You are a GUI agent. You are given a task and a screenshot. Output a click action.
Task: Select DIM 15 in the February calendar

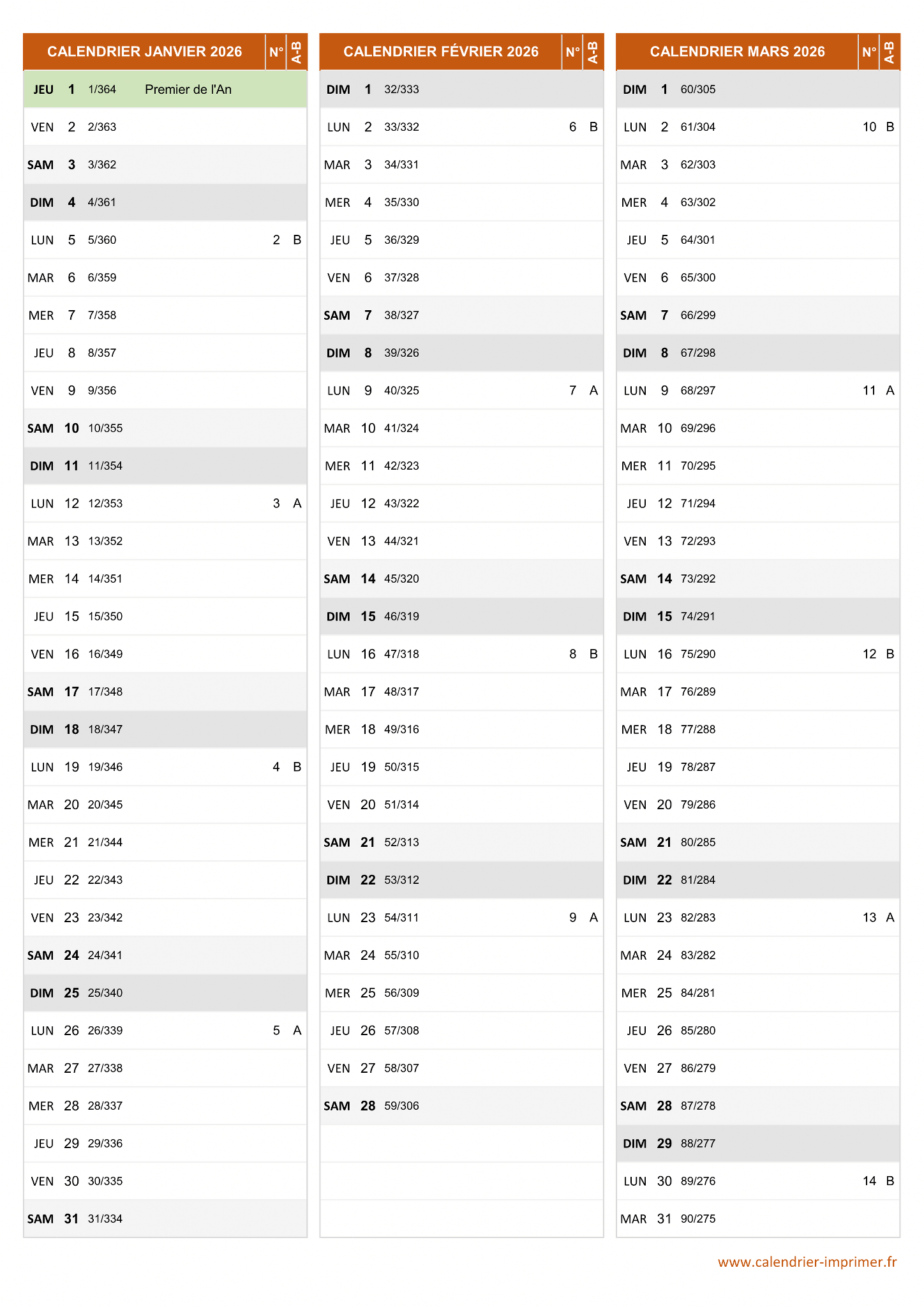pos(461,616)
